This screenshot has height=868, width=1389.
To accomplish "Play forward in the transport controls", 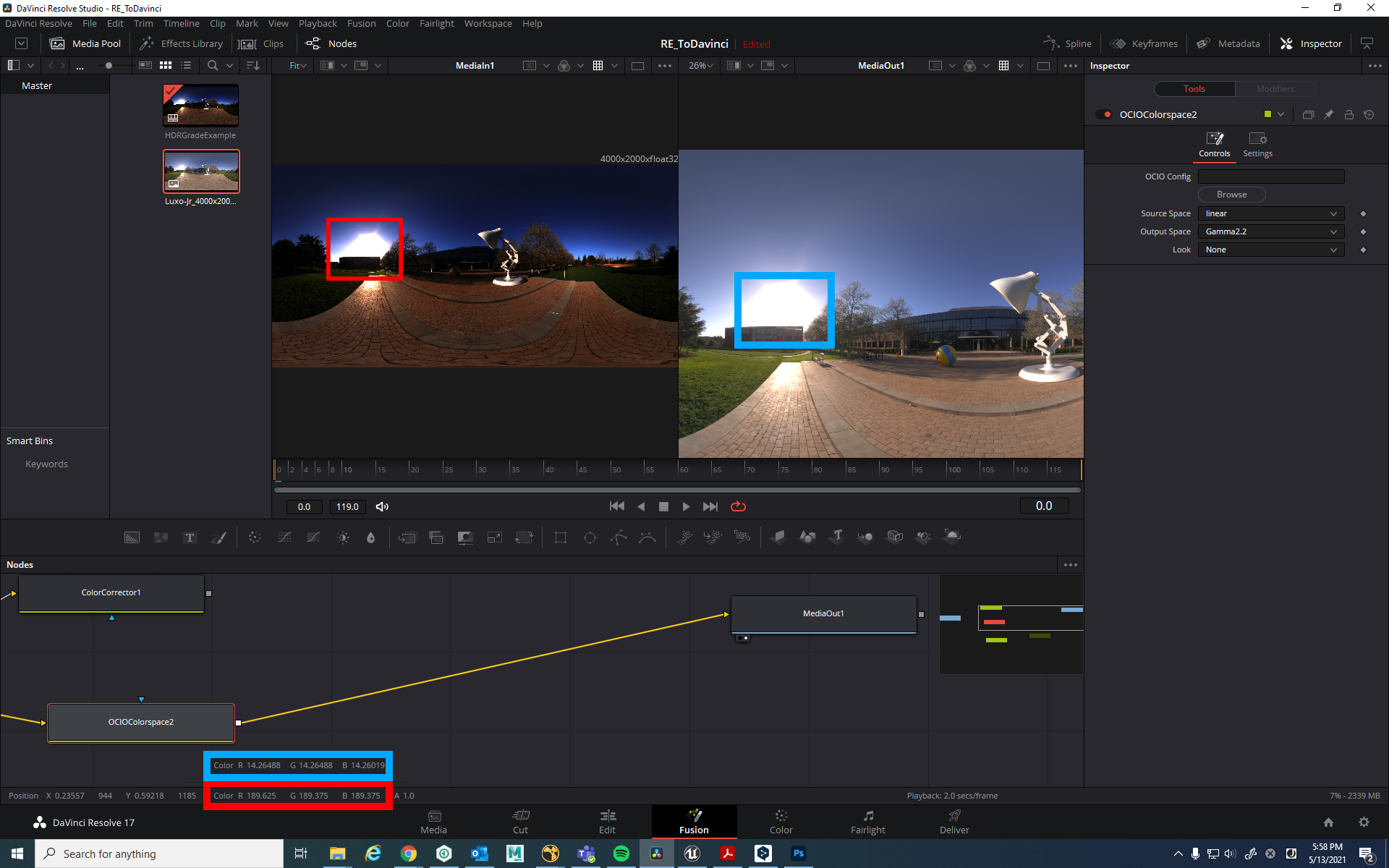I will 686,507.
